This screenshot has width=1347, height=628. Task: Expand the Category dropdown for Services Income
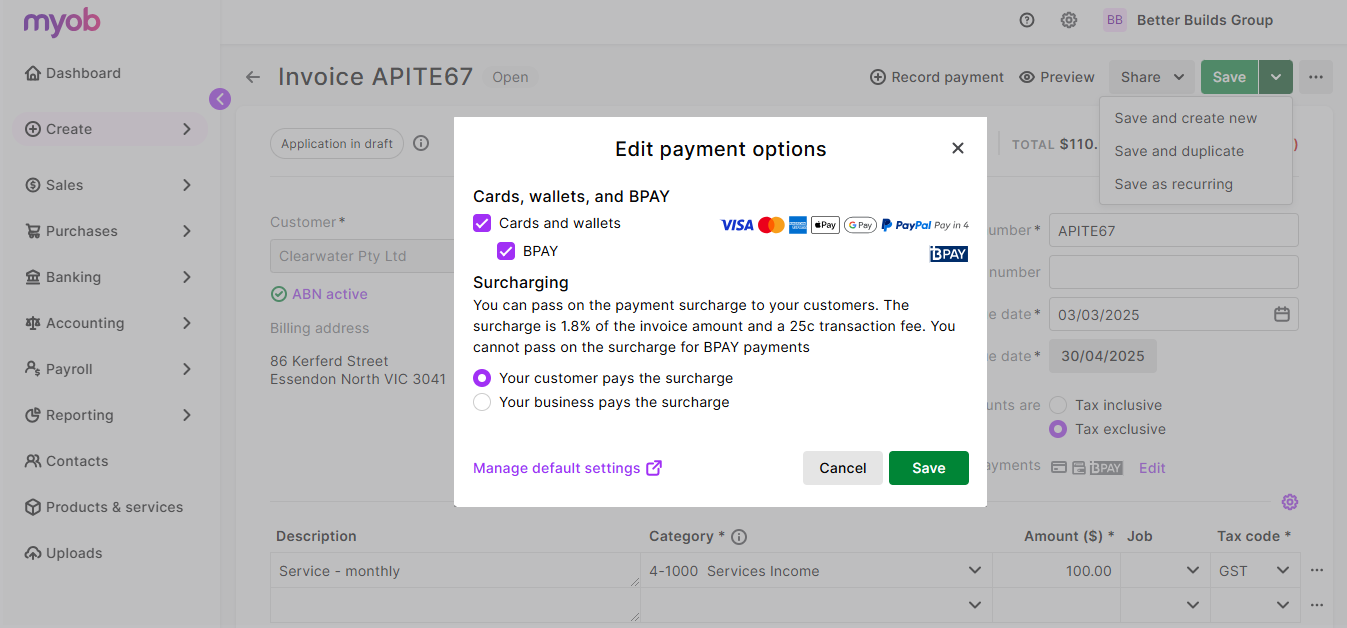pos(975,570)
